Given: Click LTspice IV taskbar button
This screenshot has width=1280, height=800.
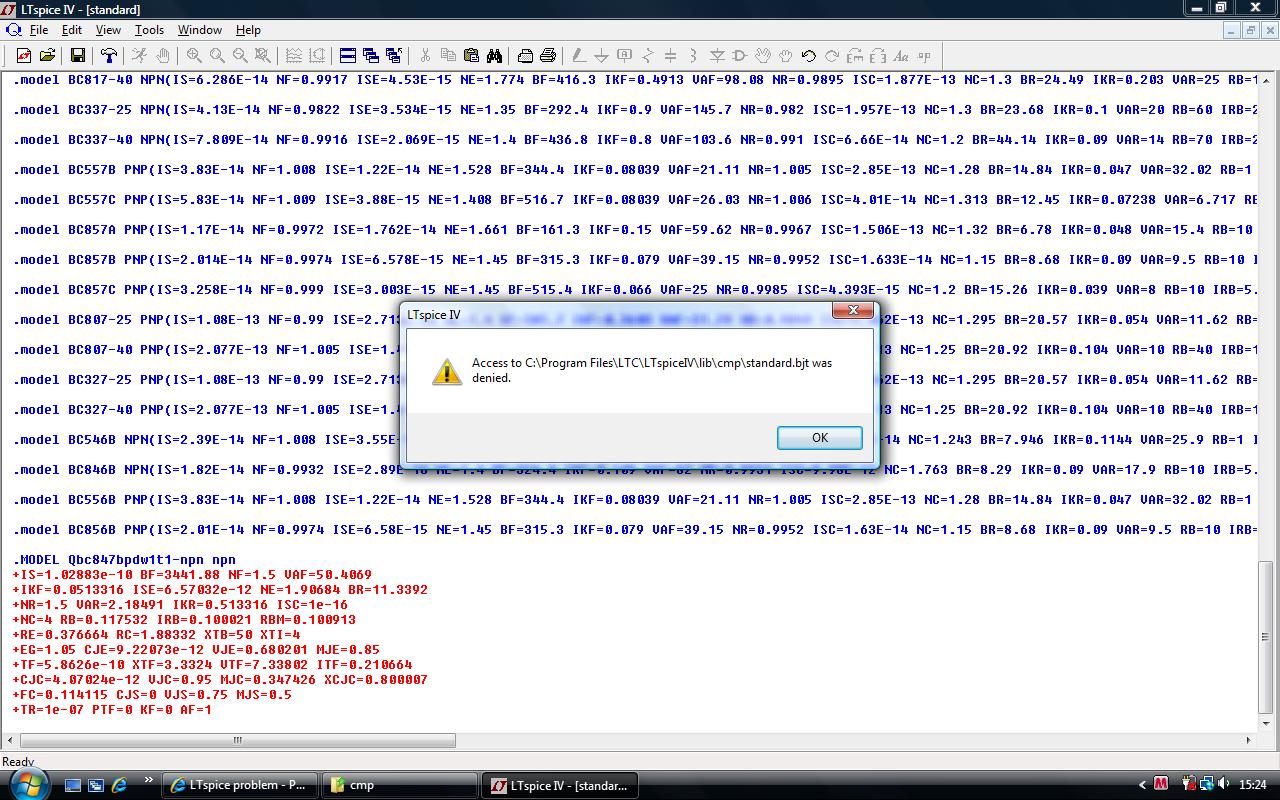Looking at the screenshot, I should (560, 785).
